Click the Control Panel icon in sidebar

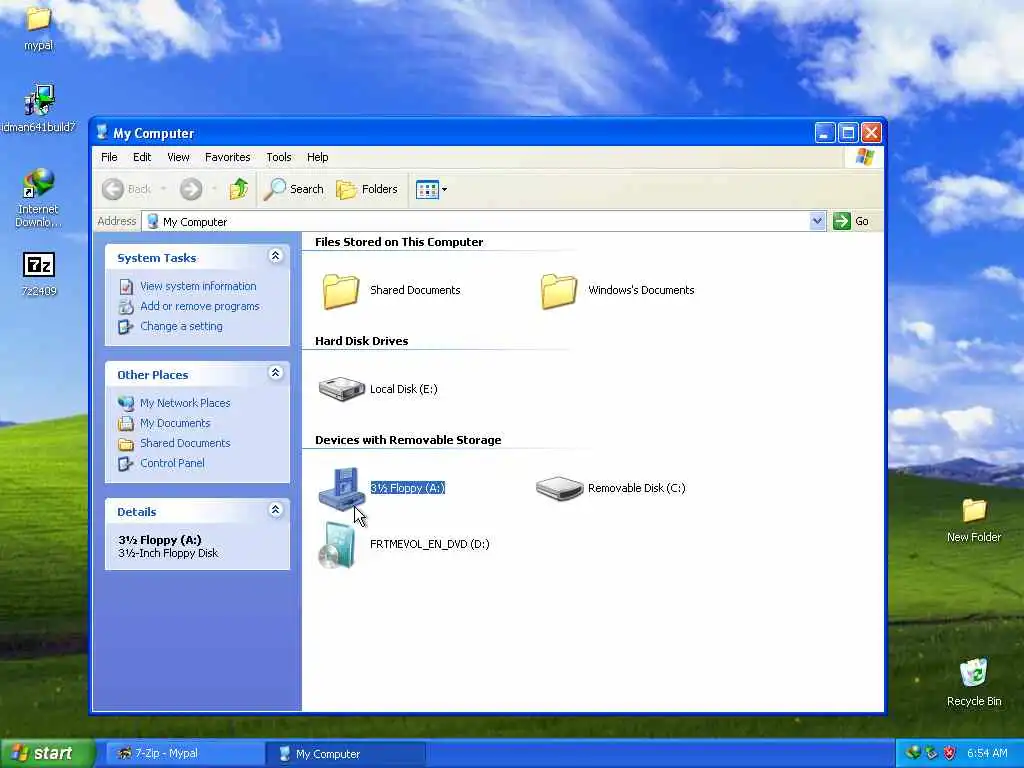[126, 464]
